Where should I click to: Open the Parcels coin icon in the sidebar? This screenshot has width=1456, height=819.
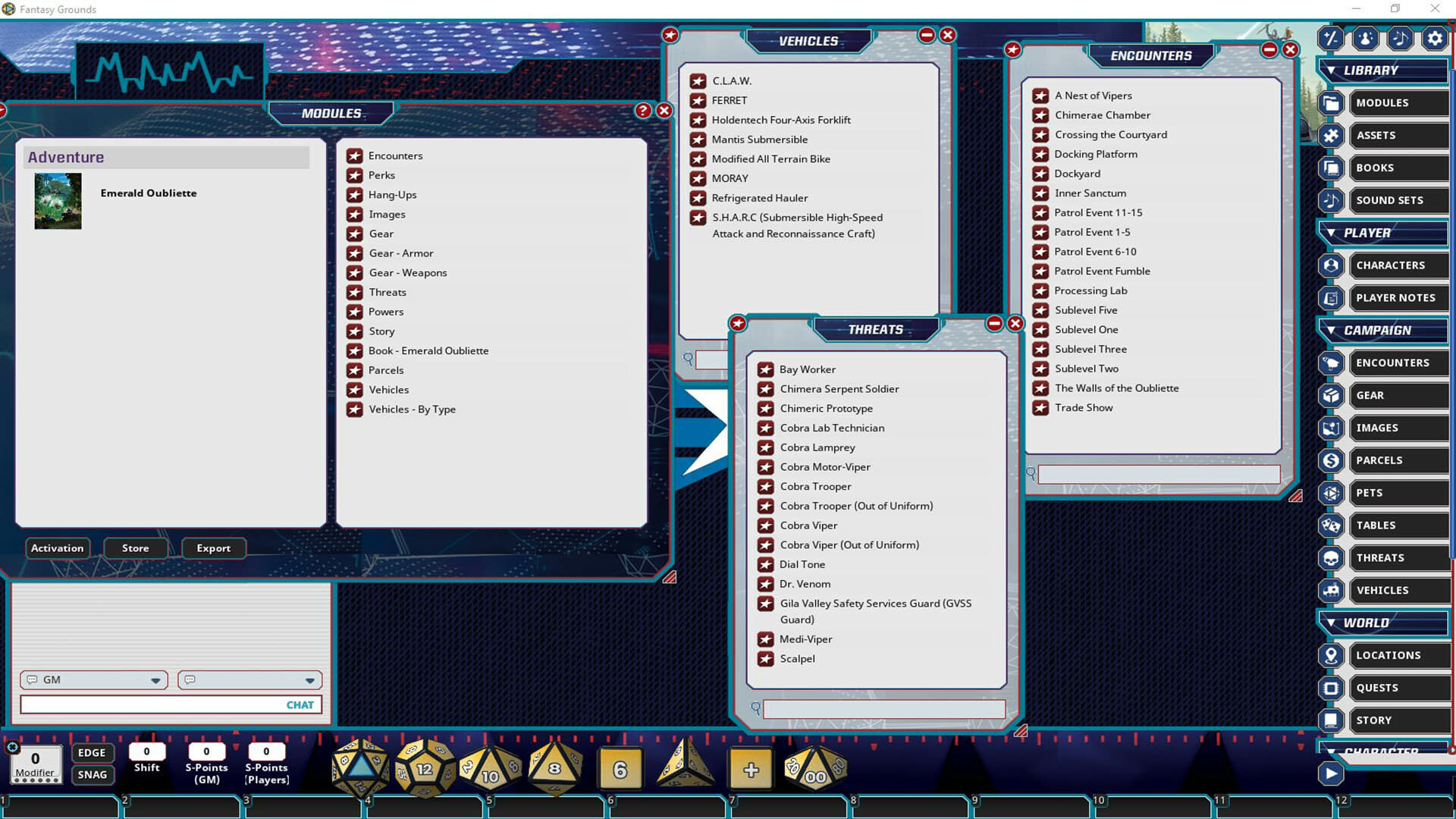click(1331, 460)
